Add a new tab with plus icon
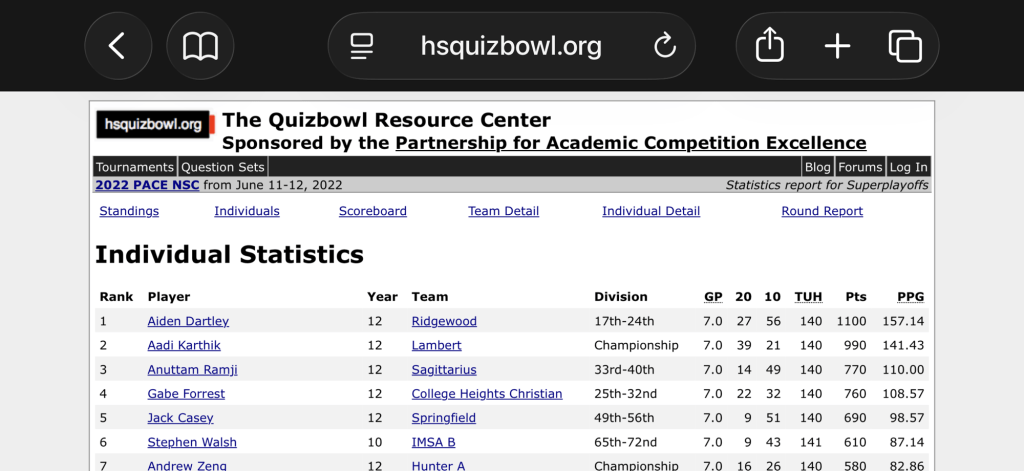The image size is (1024, 471). (837, 46)
